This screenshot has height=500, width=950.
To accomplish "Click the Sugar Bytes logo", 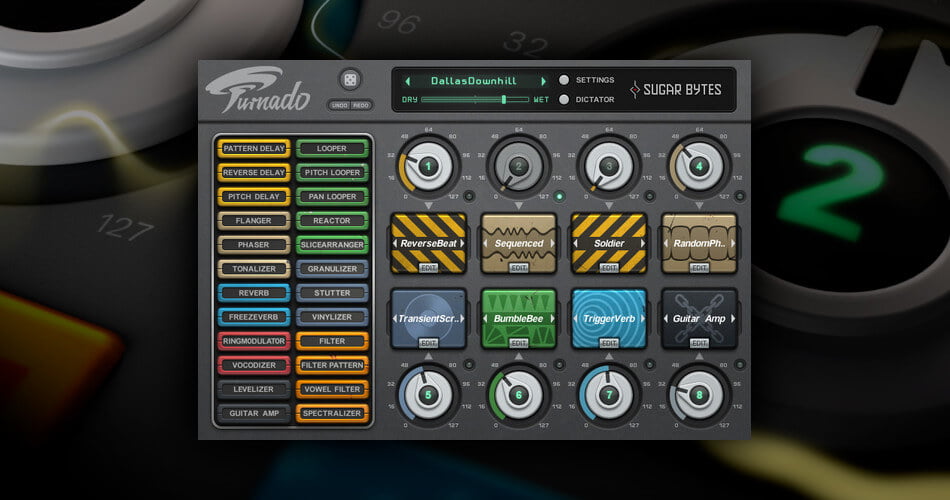I will (675, 90).
